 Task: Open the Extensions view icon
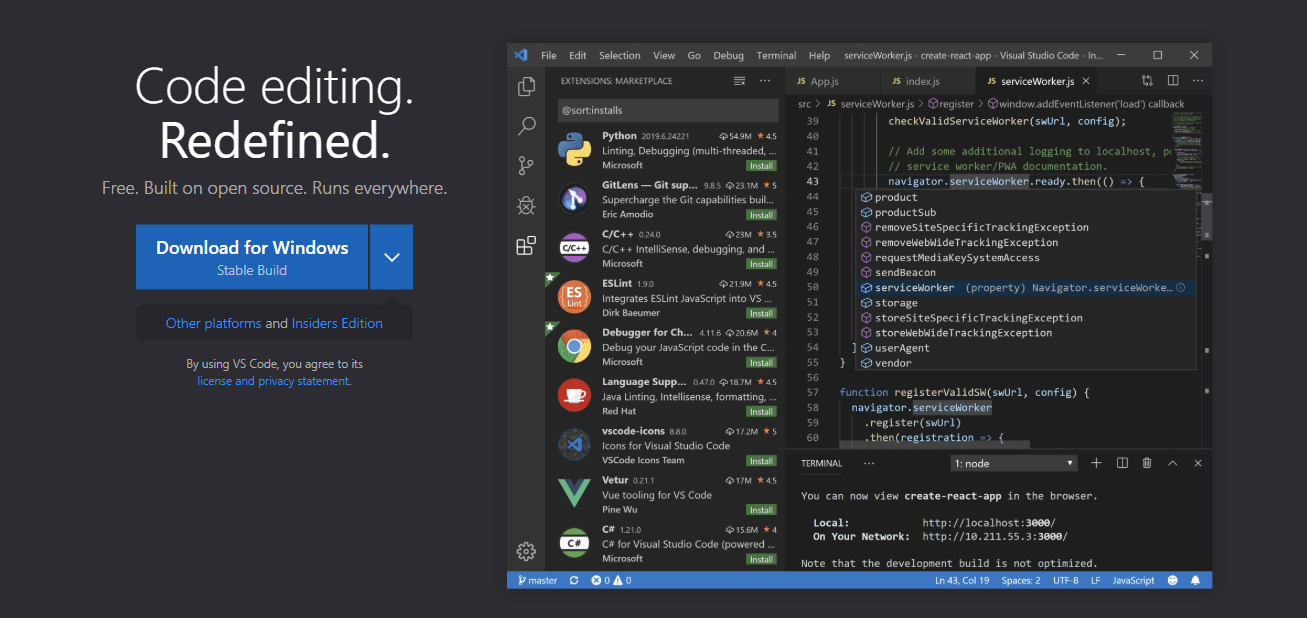click(526, 246)
